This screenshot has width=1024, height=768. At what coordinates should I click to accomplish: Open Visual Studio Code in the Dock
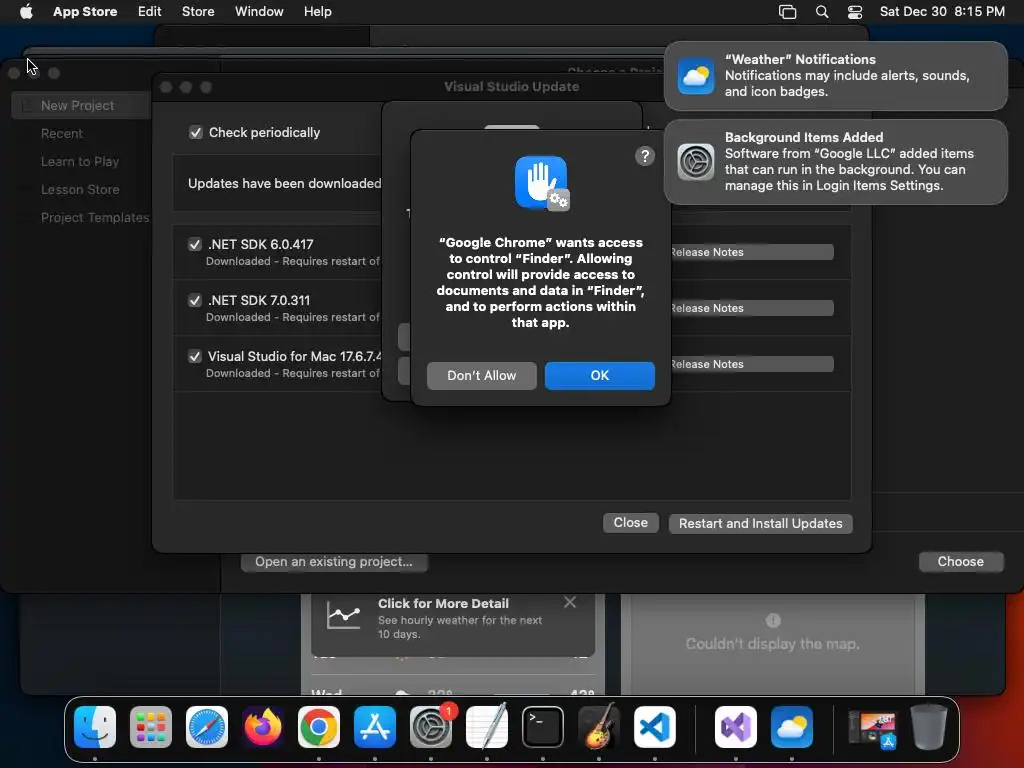655,727
